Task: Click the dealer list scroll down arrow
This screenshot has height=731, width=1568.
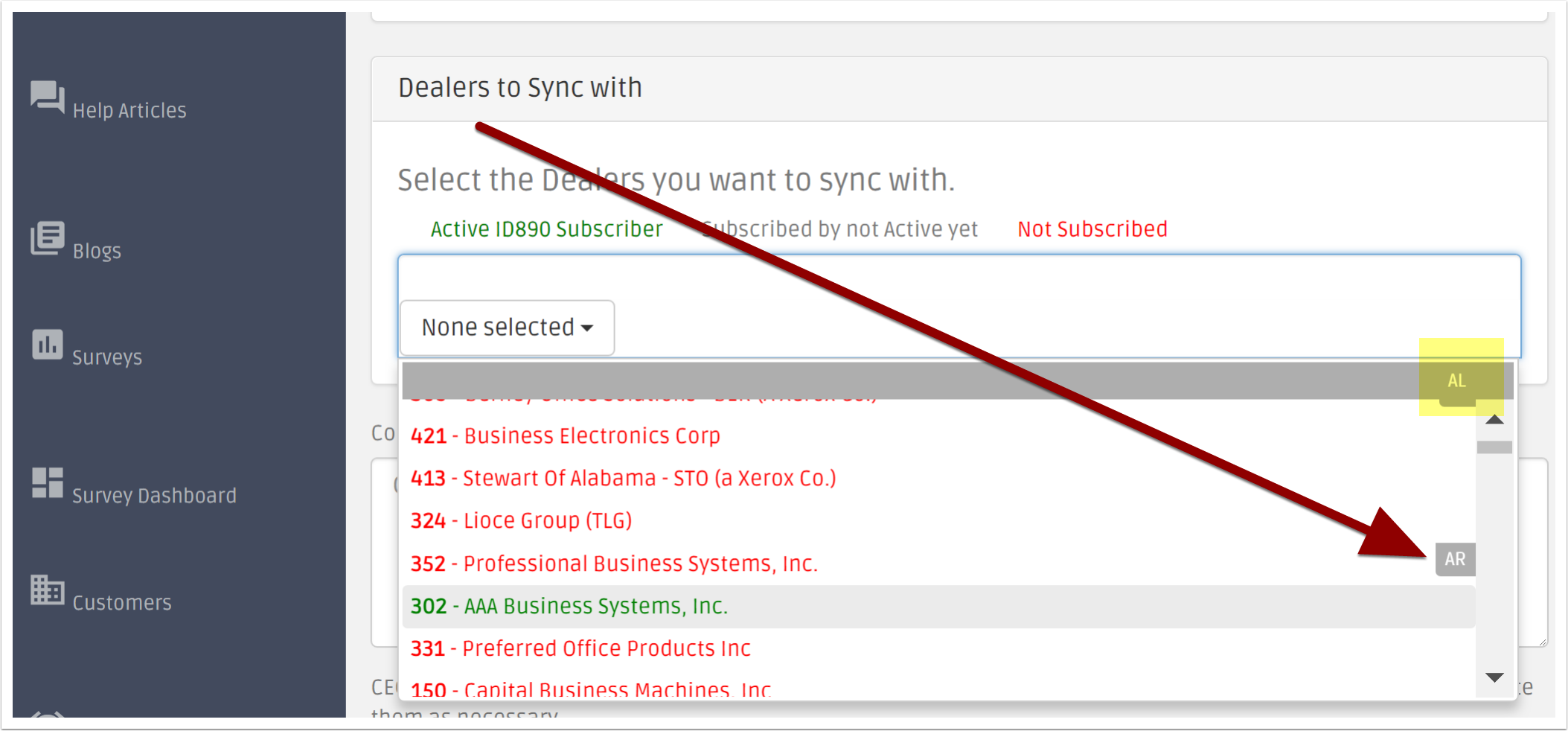Action: [x=1494, y=677]
